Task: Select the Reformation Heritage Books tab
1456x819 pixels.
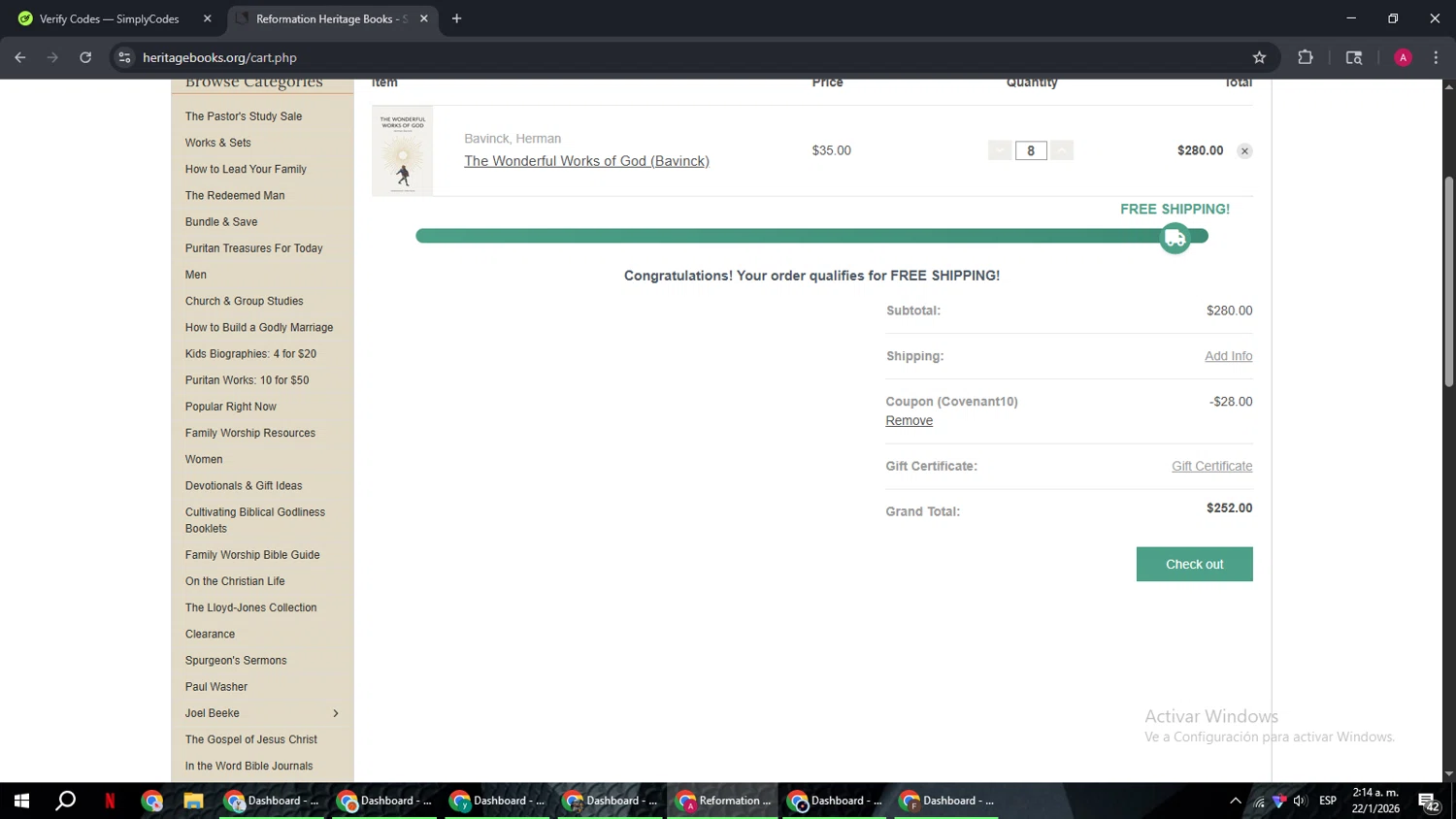Action: click(x=333, y=18)
